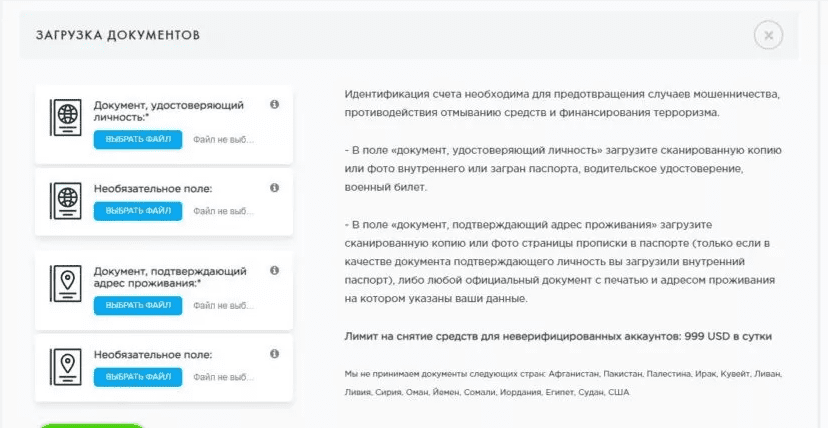Click 'Файл не выб...' text in last optional field

[x=223, y=377]
